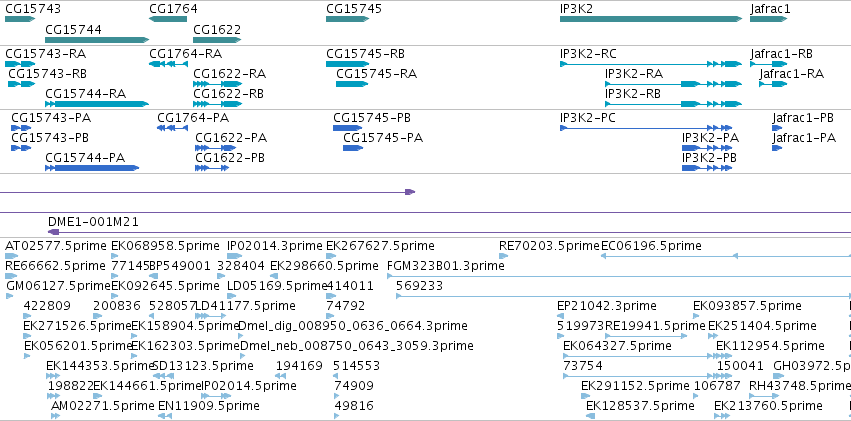851x421 pixels.
Task: Select the Jafrac1-RB transcript
Action: [x=769, y=64]
